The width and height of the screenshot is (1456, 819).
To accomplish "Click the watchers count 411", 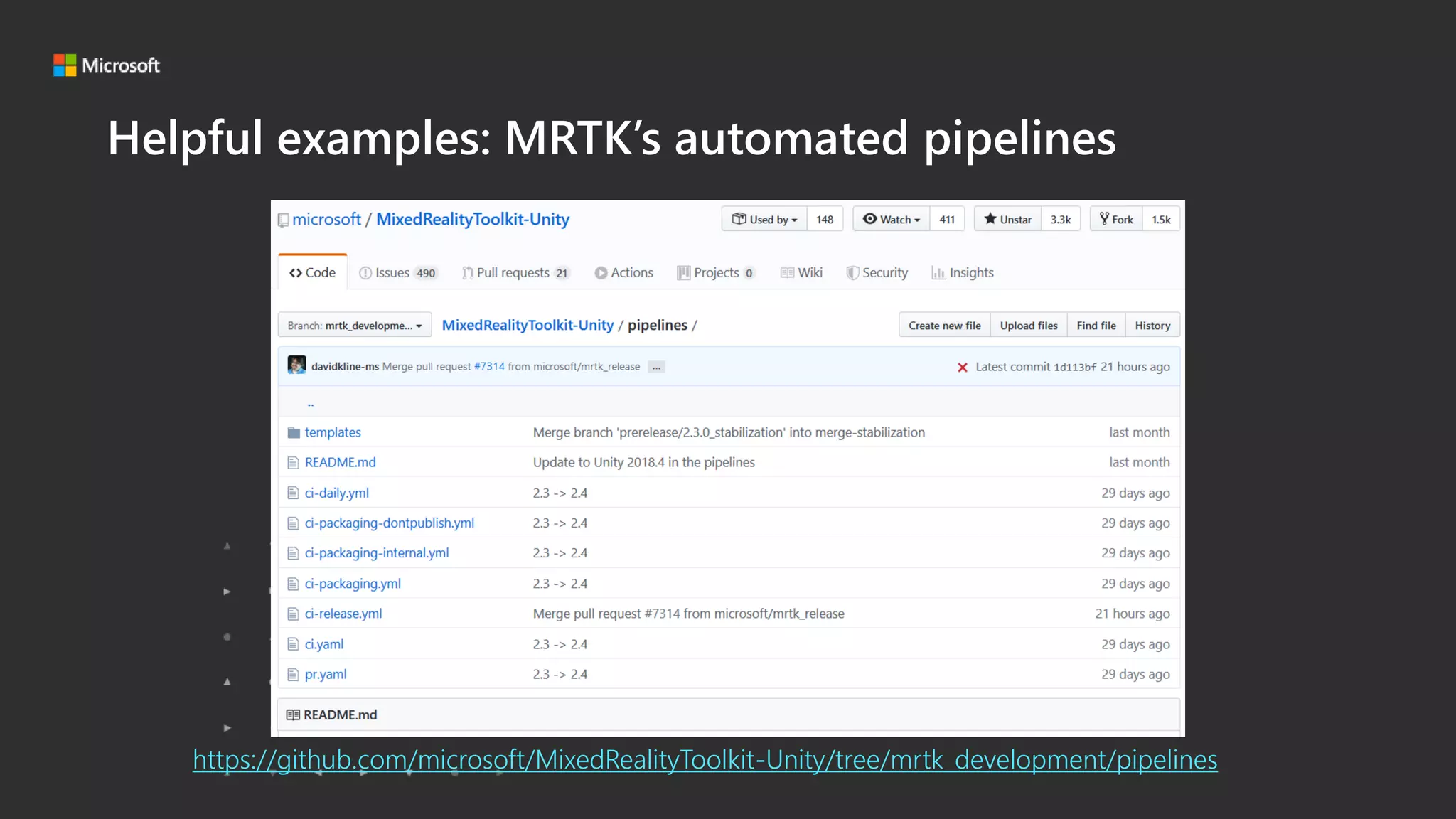I will (947, 219).
